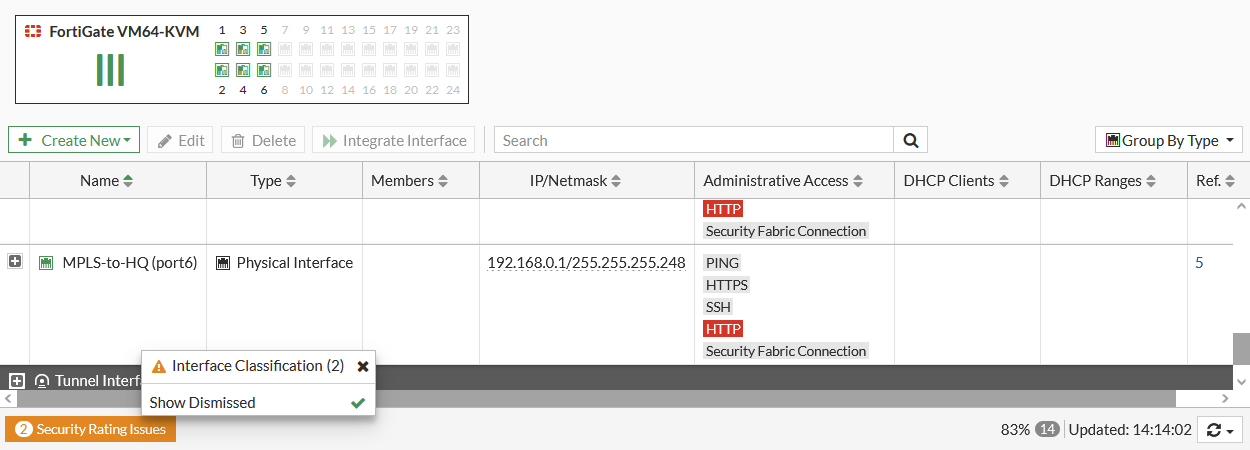Open the Create New dropdown

coord(74,140)
